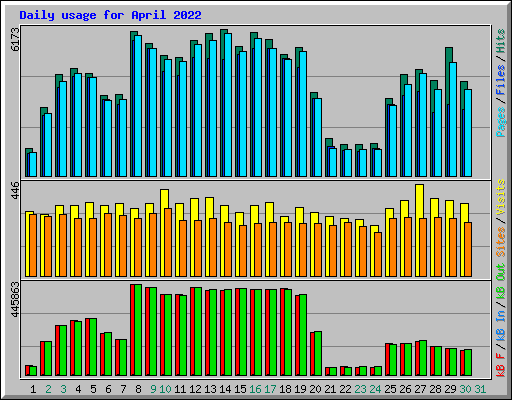The height and width of the screenshot is (400, 512).
Task: Click day label 12 on the x-axis
Action: pos(195,389)
